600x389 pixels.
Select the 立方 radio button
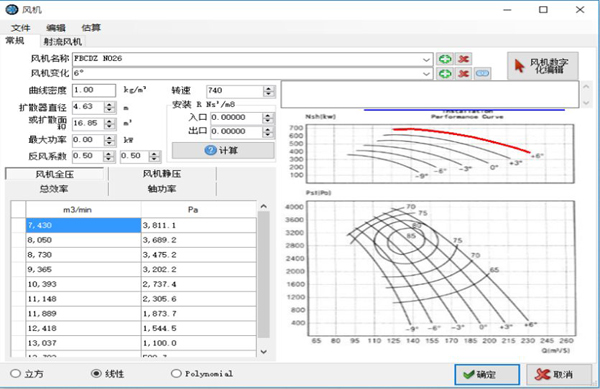tap(15, 373)
